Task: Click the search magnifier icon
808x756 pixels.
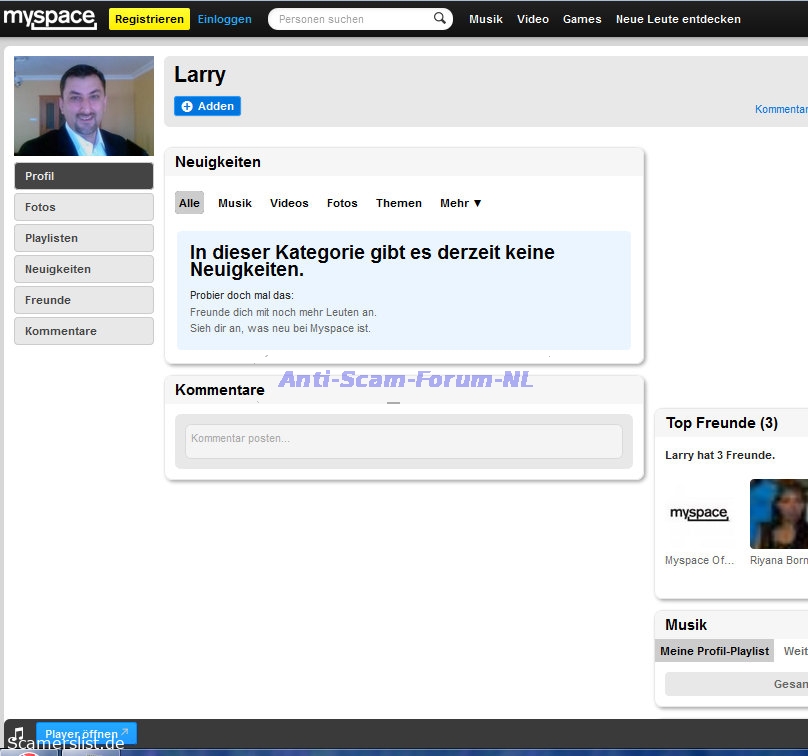Action: (x=439, y=18)
